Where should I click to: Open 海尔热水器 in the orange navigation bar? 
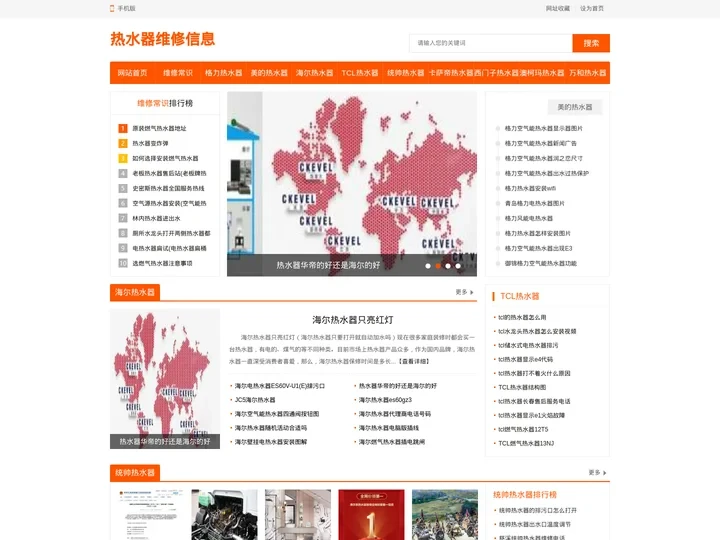314,73
